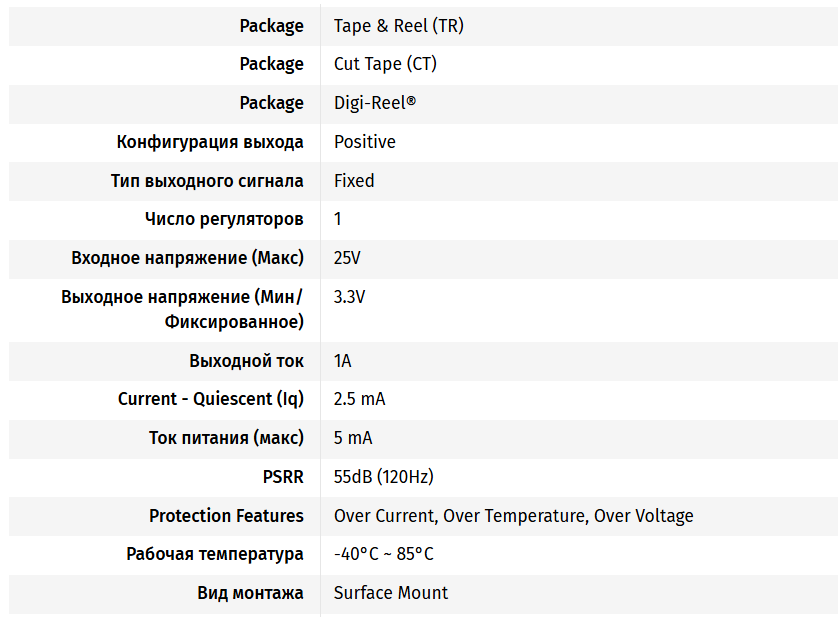Select the "Fixed" output type value

tap(354, 181)
